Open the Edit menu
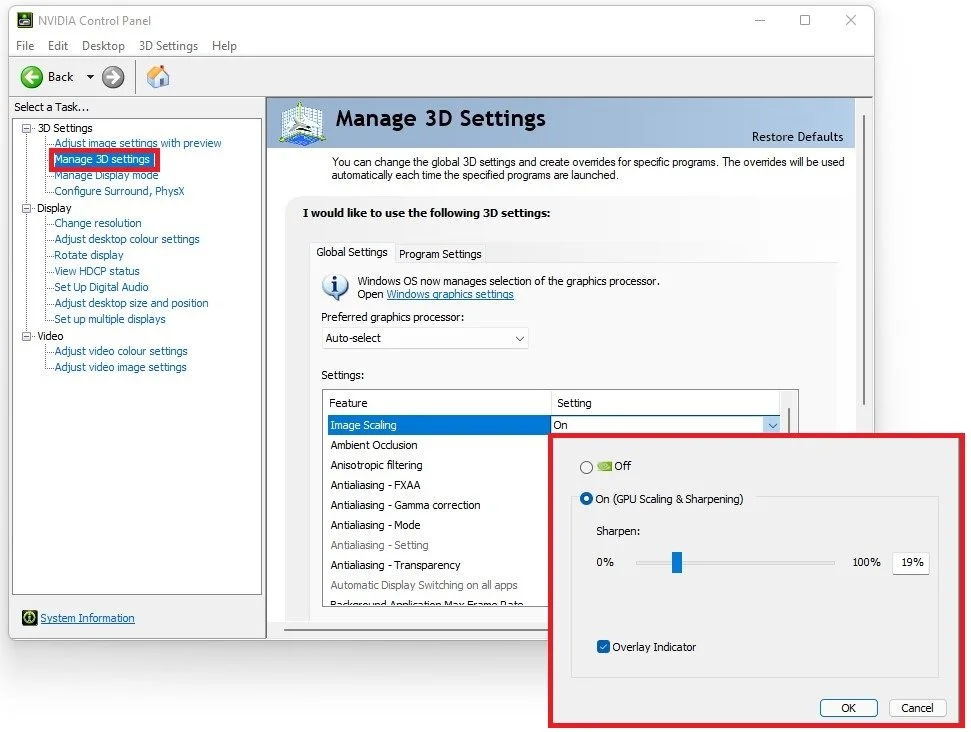Image resolution: width=971 pixels, height=732 pixels. click(58, 46)
